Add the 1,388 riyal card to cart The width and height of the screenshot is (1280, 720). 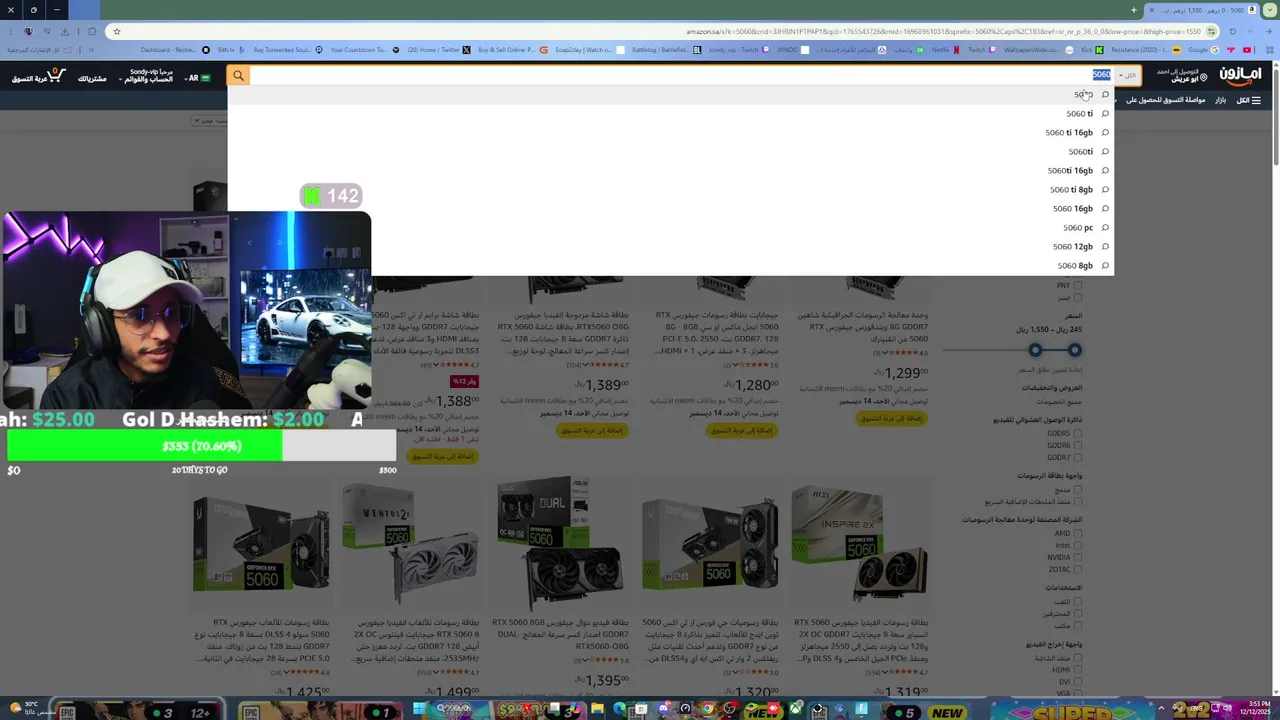[441, 456]
